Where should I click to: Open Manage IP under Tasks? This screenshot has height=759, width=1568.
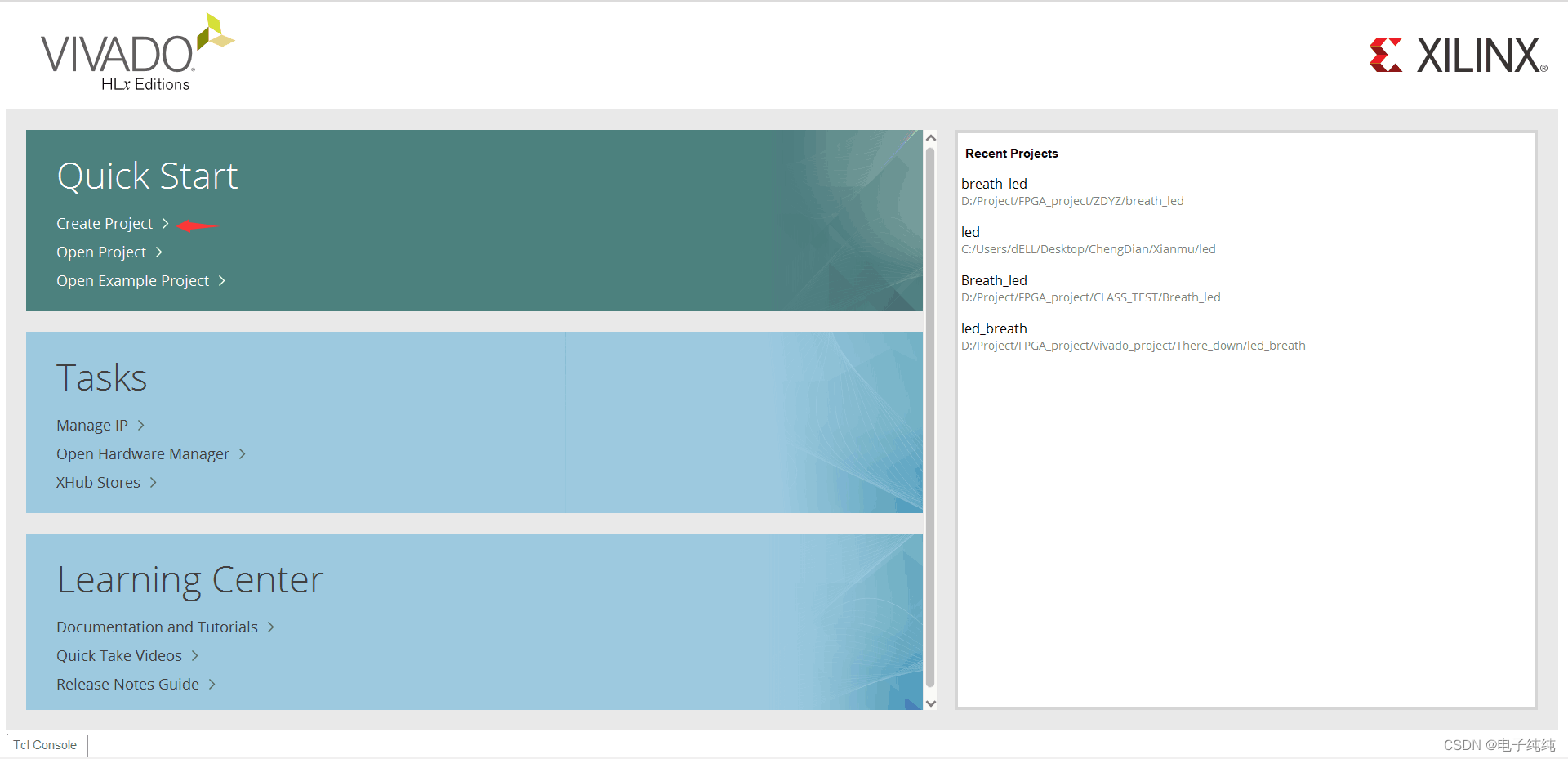[92, 426]
